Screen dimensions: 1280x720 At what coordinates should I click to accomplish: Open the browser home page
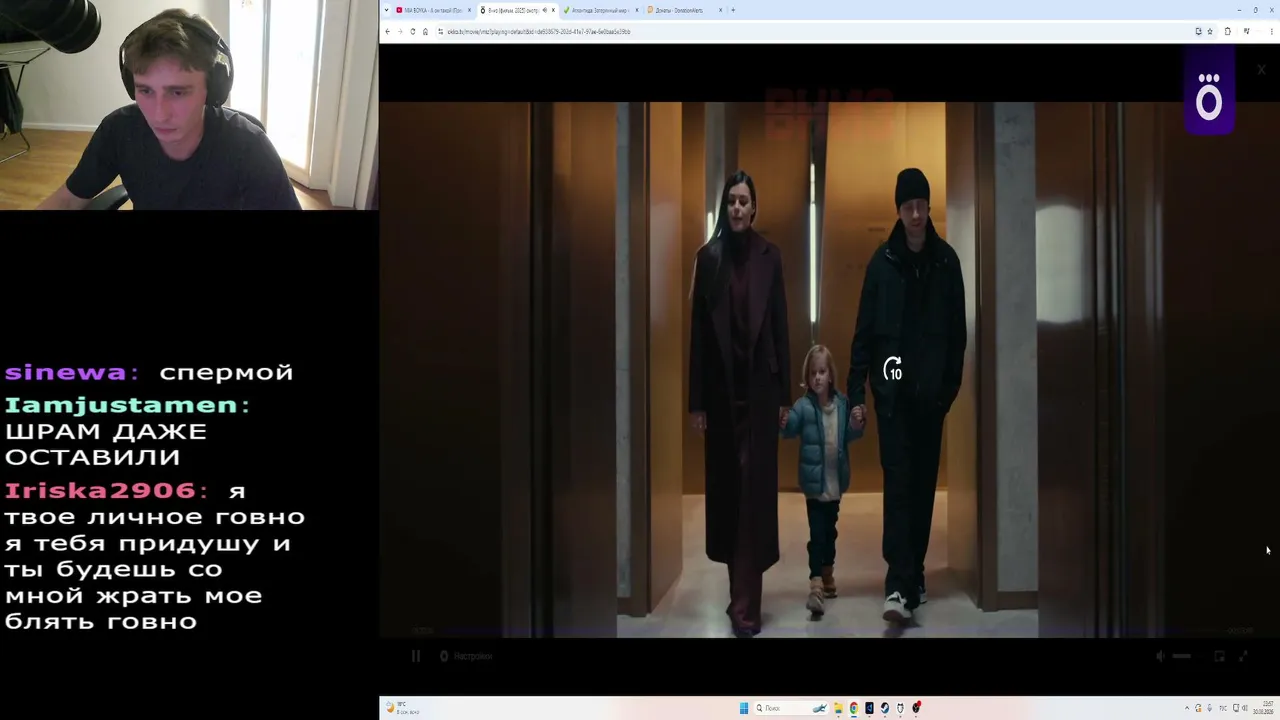click(425, 31)
